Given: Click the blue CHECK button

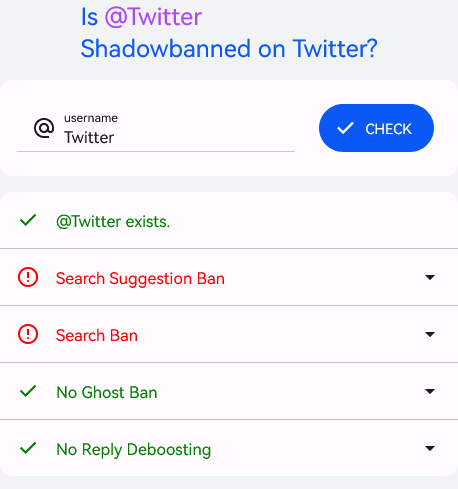Looking at the screenshot, I should coord(376,128).
